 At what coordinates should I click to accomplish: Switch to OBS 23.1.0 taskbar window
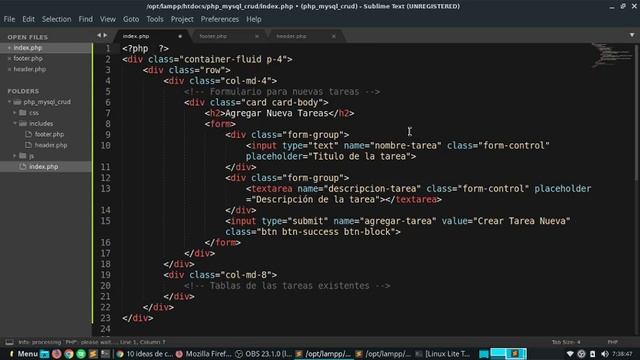264,354
